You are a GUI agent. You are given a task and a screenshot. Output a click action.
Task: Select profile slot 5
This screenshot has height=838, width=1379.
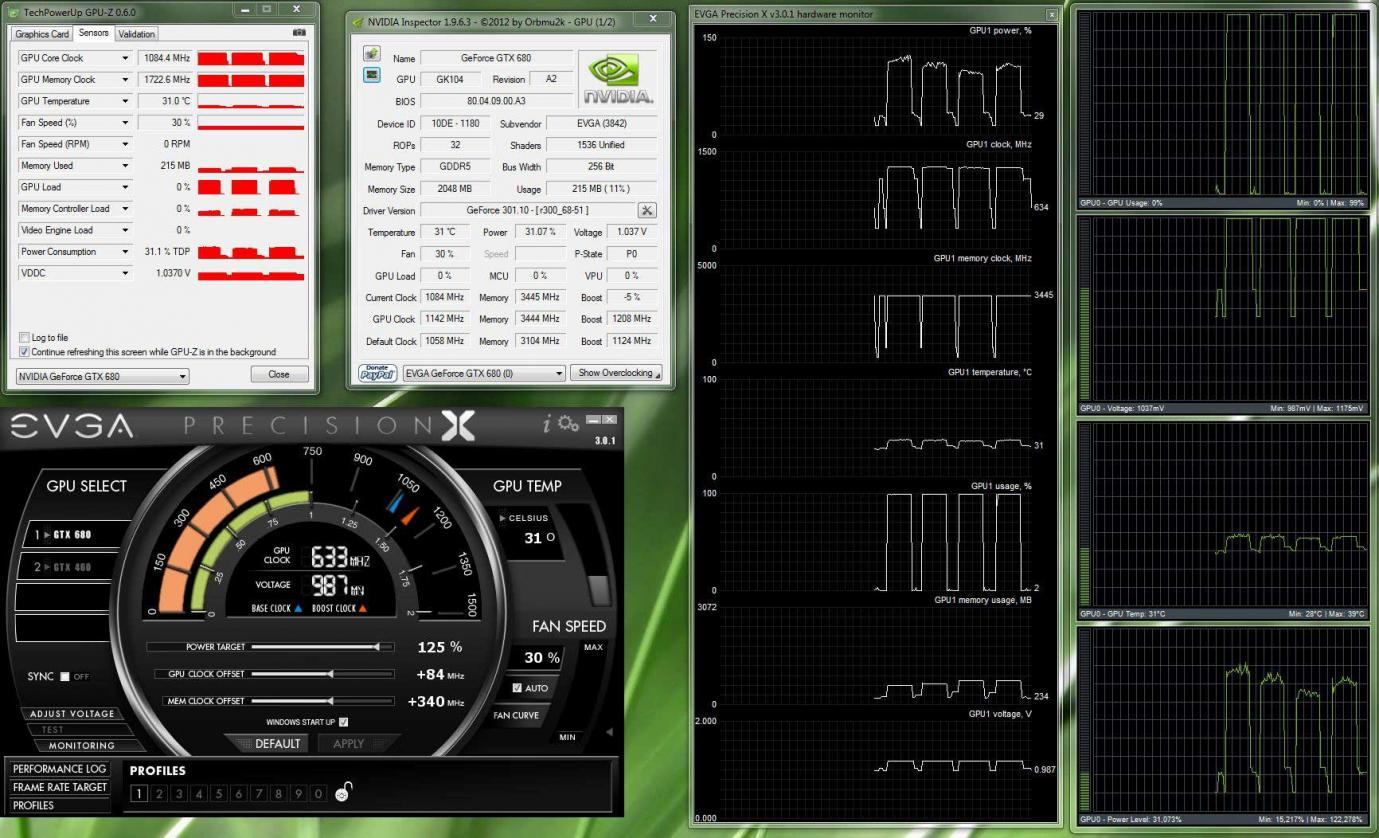coord(219,793)
